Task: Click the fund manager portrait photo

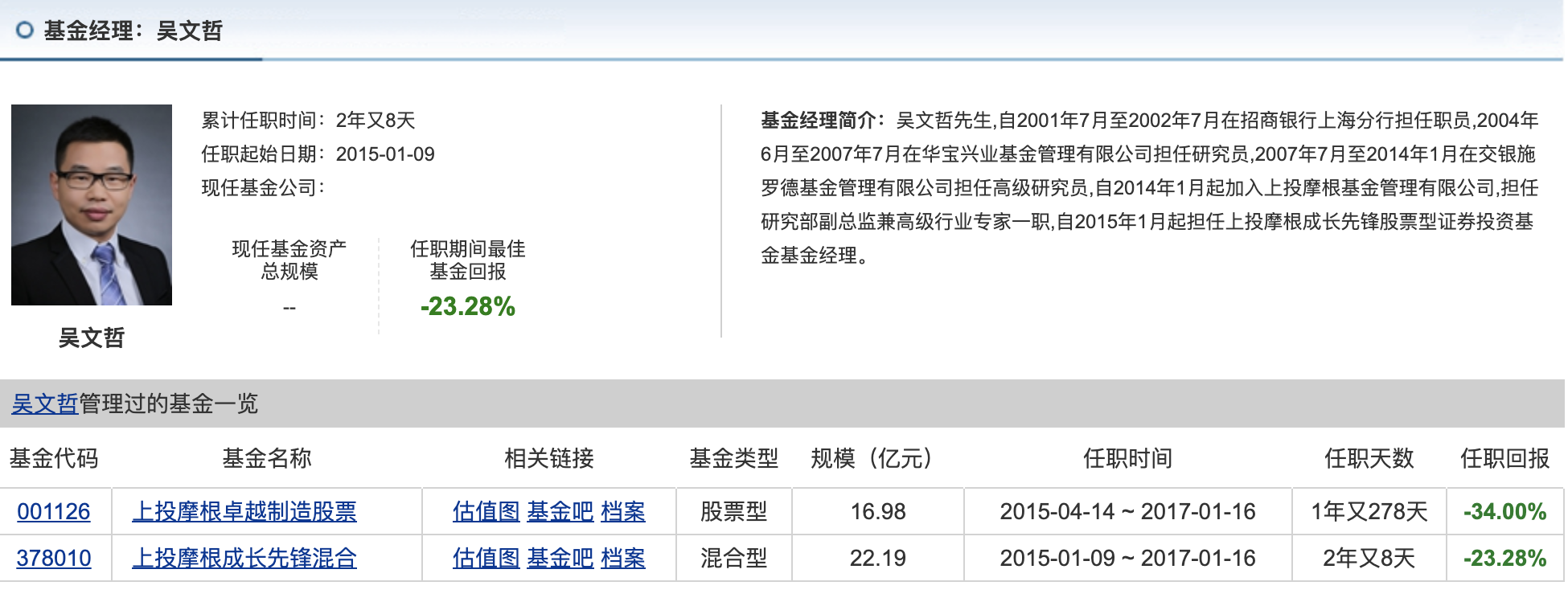Action: point(92,205)
